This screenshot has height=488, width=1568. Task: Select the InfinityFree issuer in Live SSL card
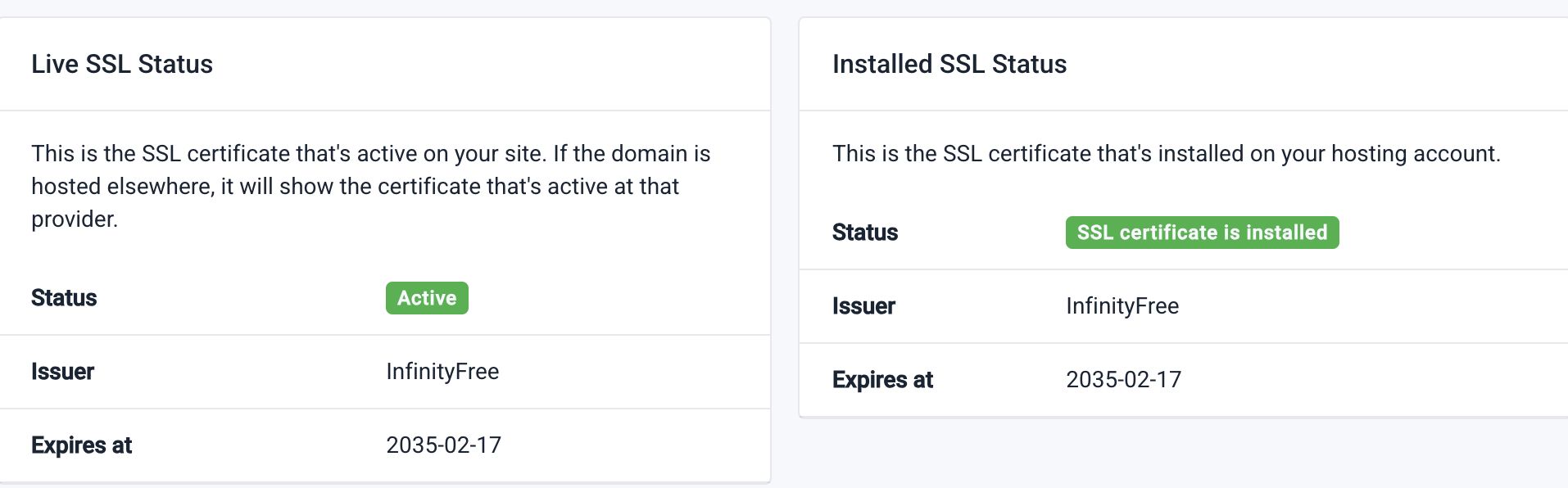[442, 372]
